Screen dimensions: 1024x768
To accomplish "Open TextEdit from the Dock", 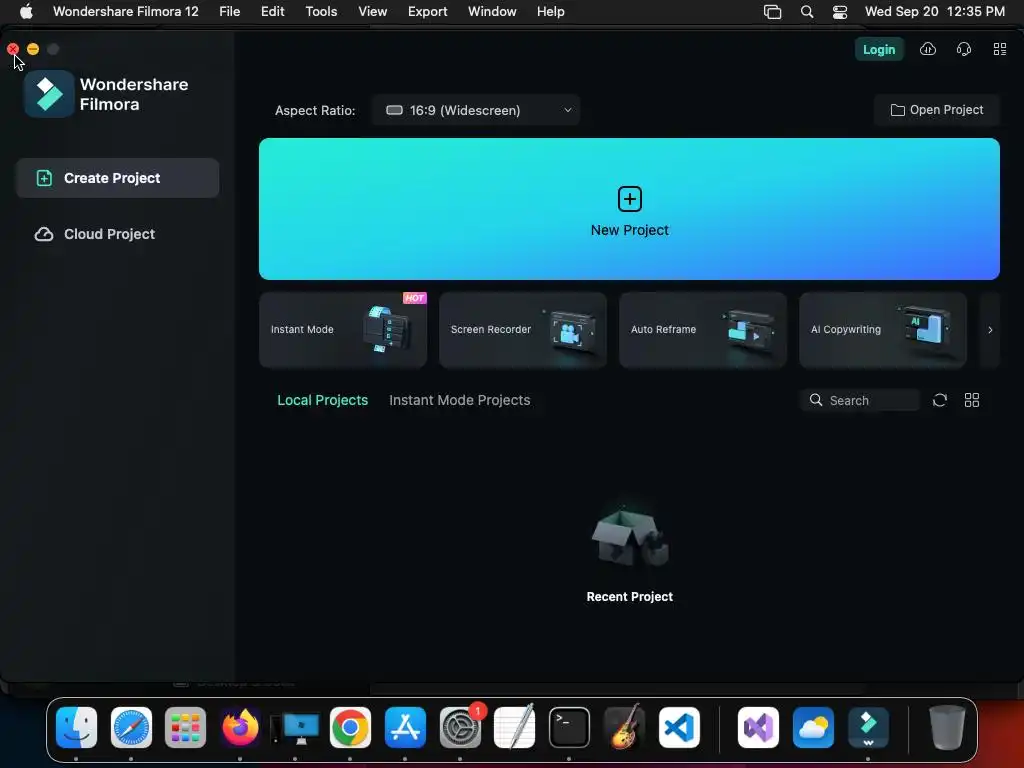I will click(515, 726).
